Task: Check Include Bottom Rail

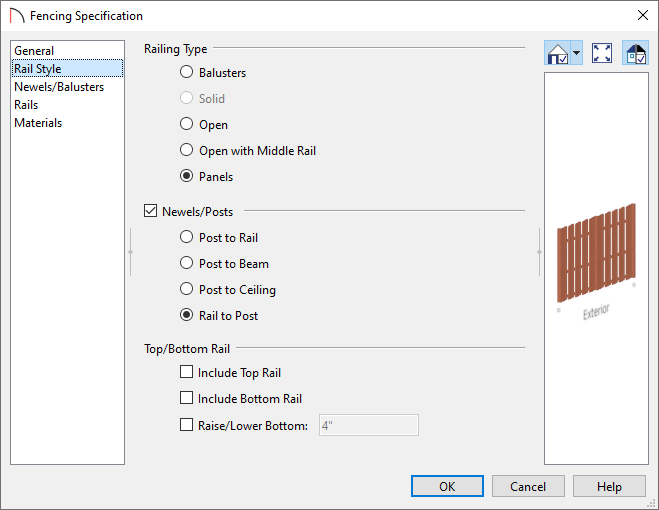Action: [186, 398]
